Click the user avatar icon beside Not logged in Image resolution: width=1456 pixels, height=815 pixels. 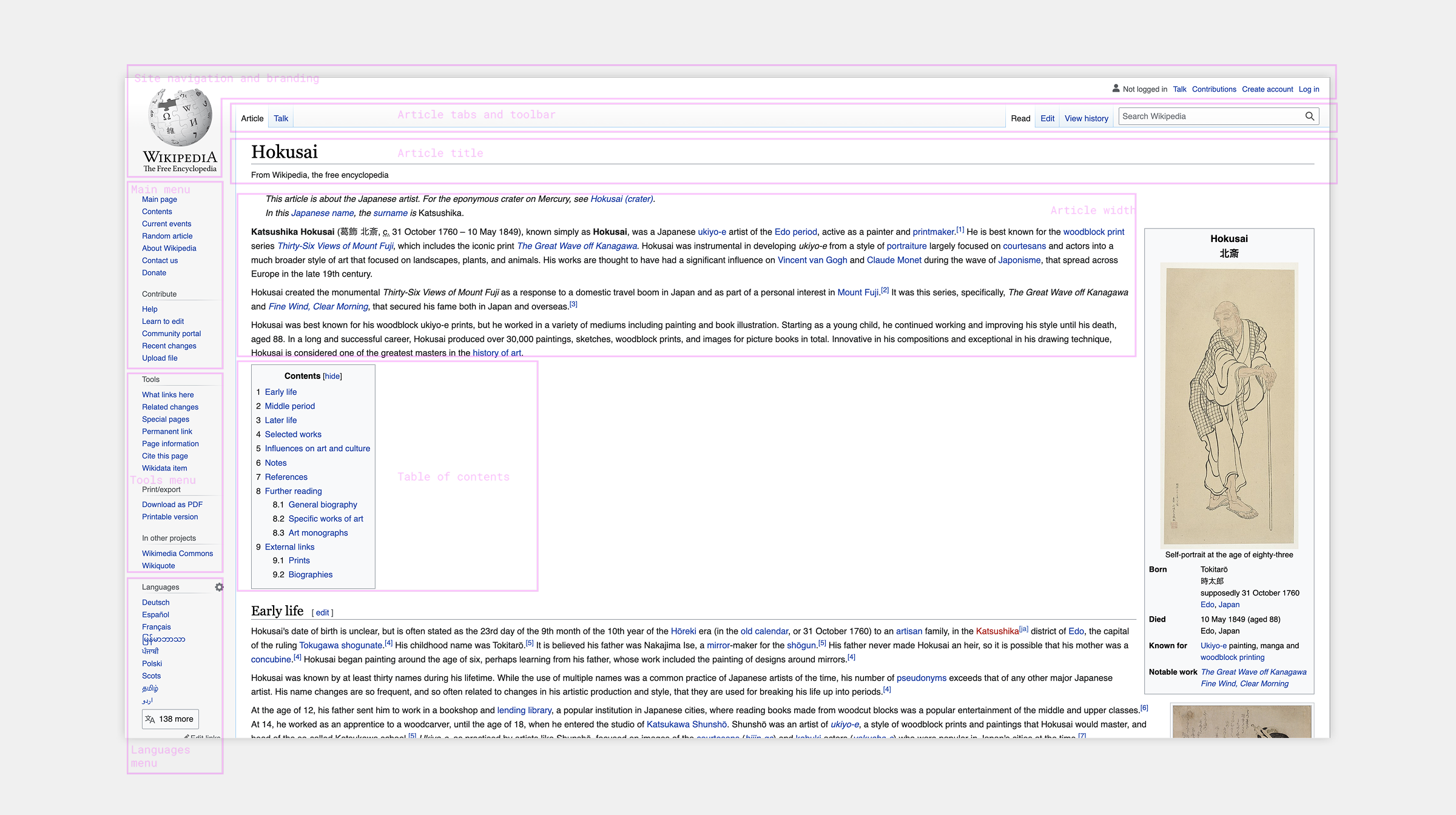(x=1116, y=89)
